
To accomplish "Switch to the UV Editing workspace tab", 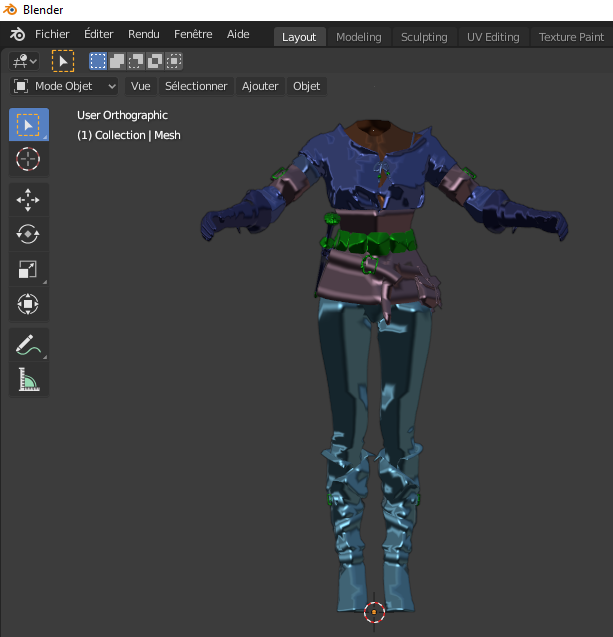I will click(493, 37).
